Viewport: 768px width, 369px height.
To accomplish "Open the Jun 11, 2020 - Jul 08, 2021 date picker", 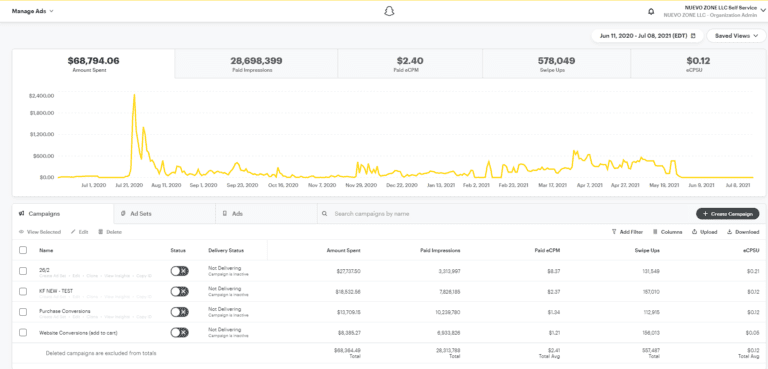I will point(648,36).
